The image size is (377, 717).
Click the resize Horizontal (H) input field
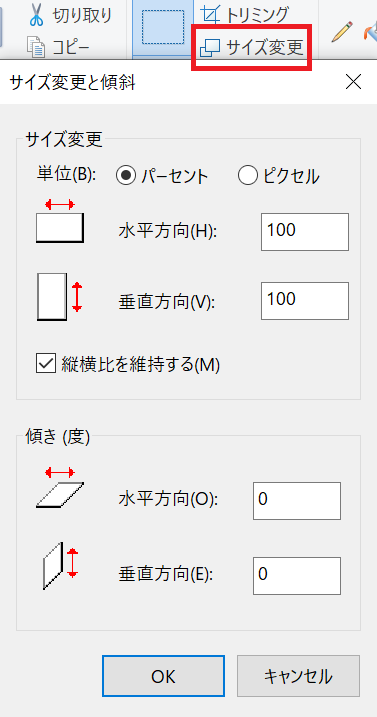point(305,232)
